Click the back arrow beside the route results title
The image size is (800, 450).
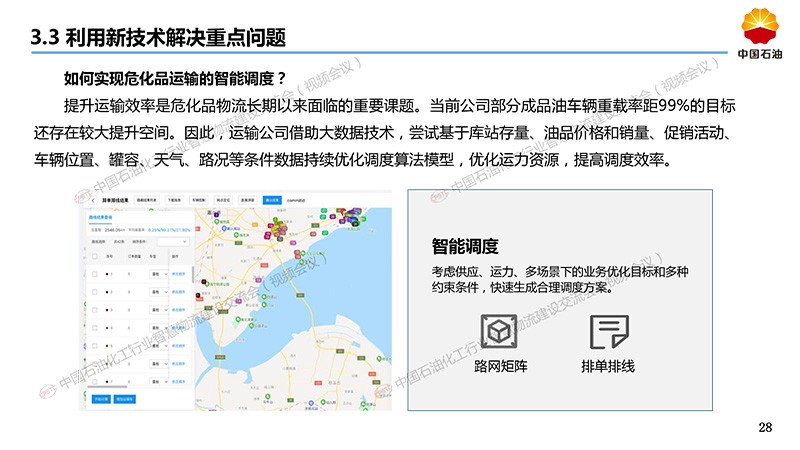pos(93,201)
